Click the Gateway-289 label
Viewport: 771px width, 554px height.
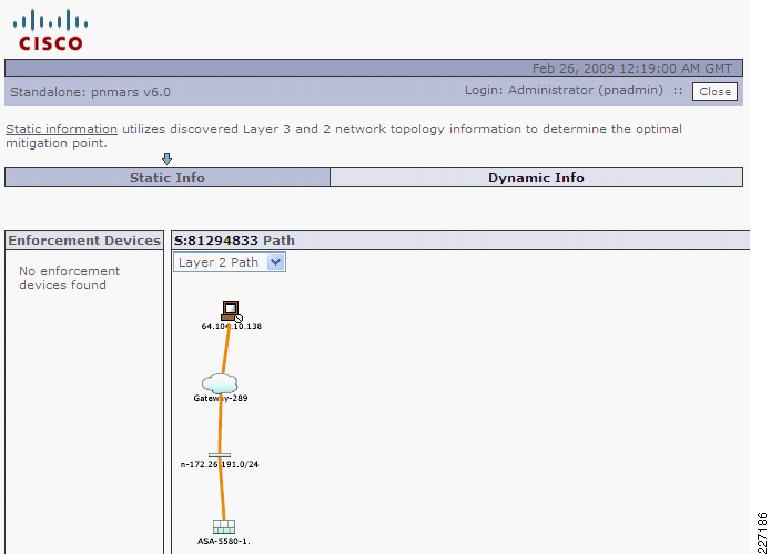coord(220,398)
